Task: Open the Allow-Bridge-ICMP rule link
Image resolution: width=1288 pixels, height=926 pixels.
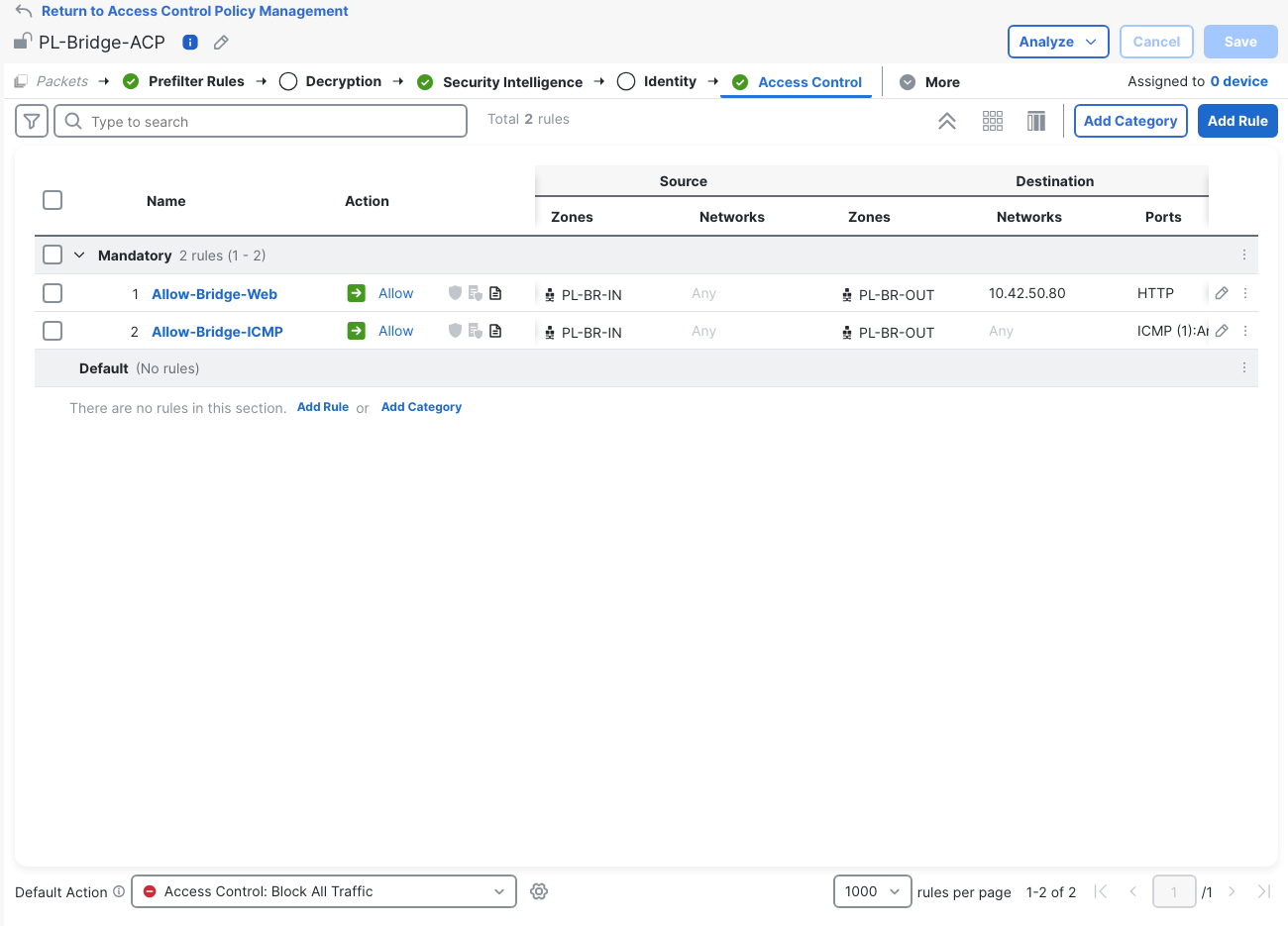Action: [217, 332]
